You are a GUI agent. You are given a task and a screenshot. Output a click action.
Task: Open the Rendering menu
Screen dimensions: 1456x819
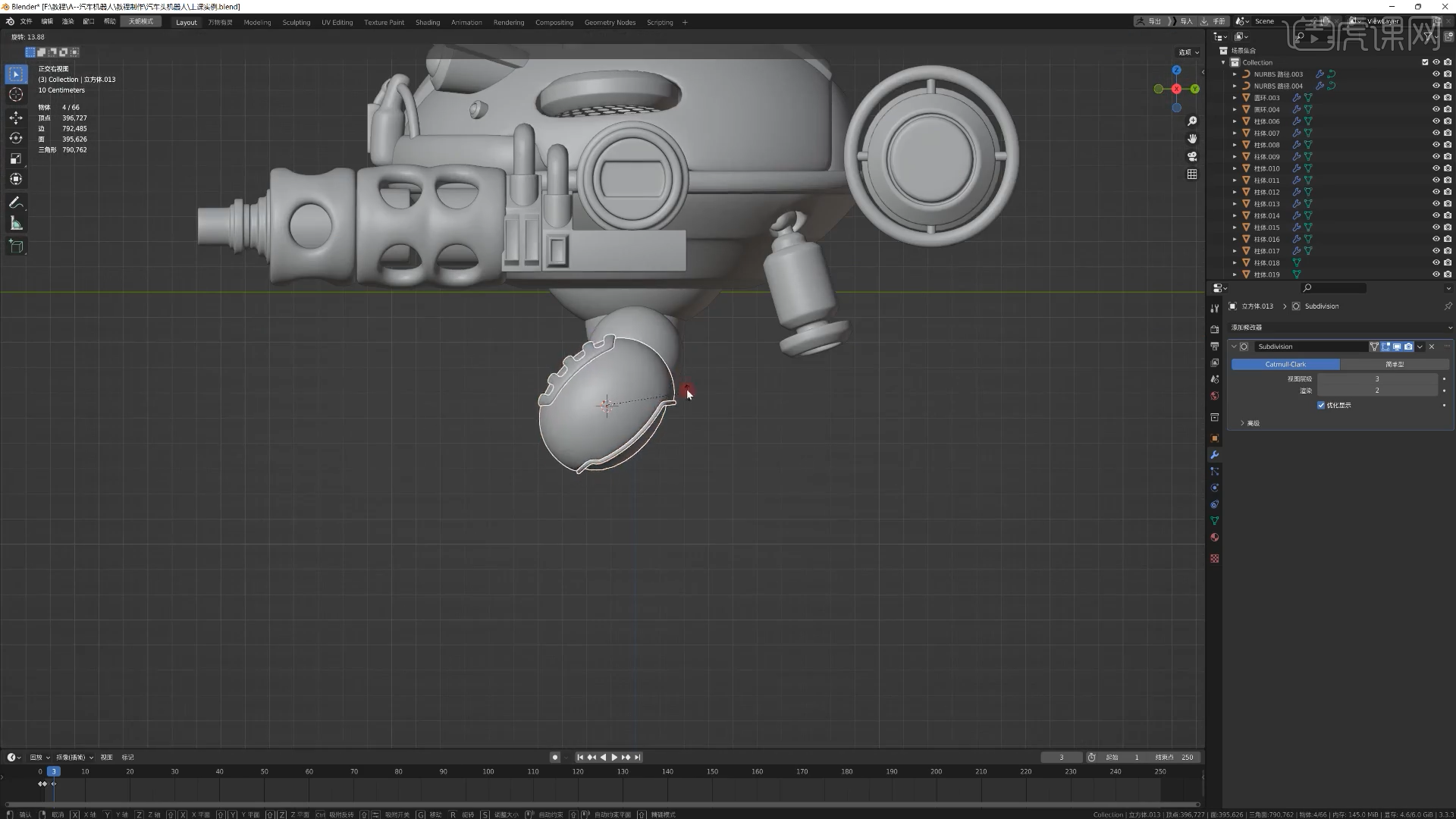coord(508,22)
